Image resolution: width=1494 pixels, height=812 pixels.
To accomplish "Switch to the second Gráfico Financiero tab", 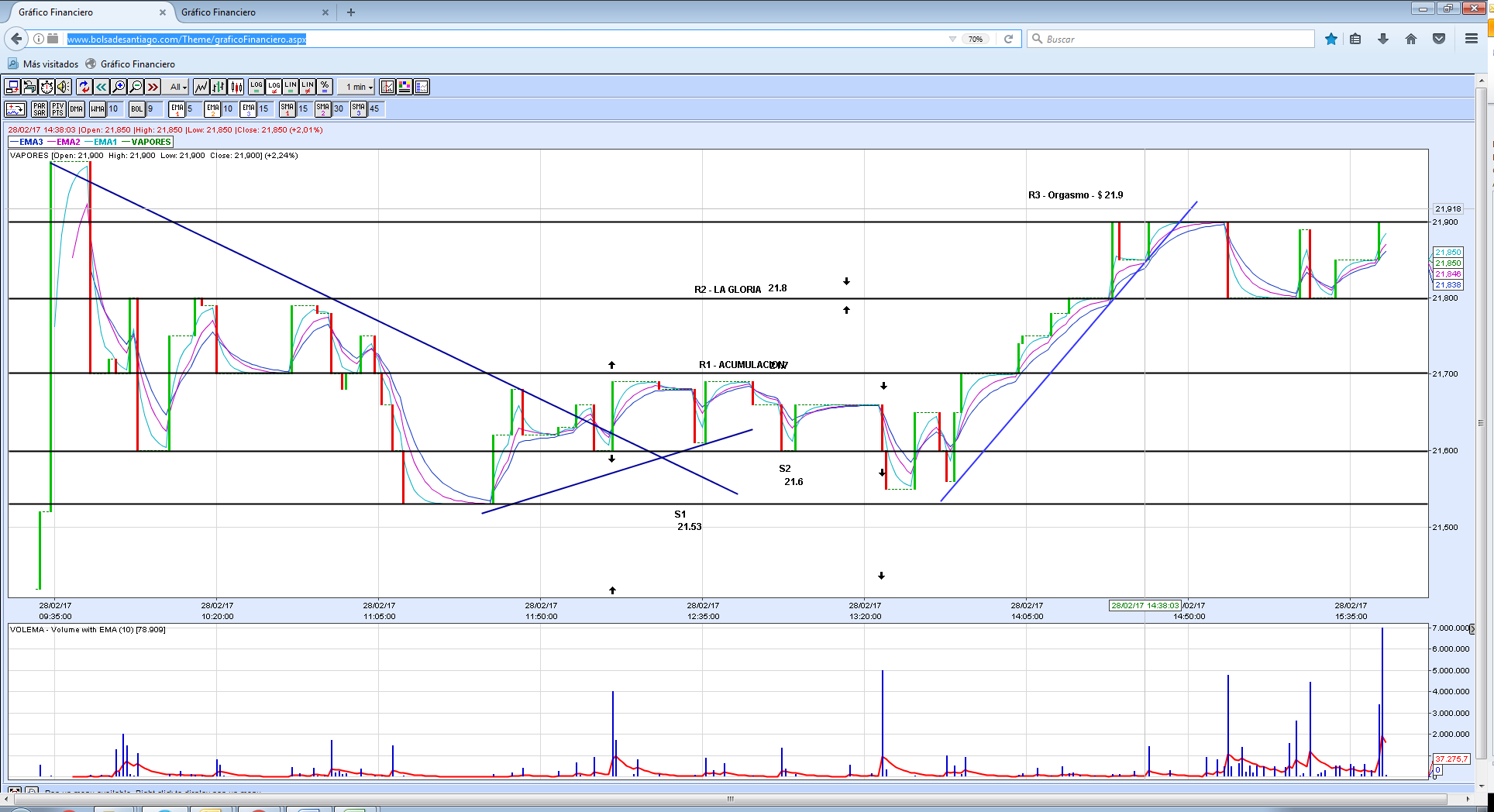I will 248,12.
